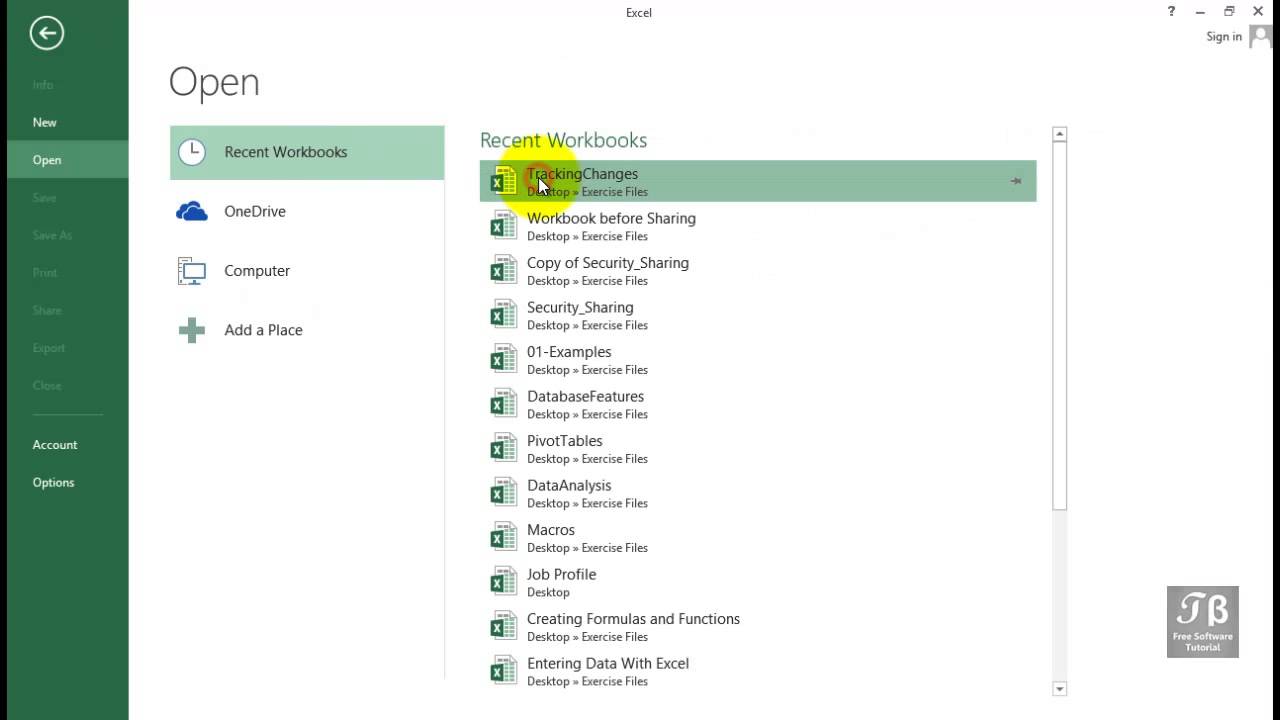Pin TrackingChanges to the recent list
Viewport: 1280px width, 720px height.
tap(1015, 181)
